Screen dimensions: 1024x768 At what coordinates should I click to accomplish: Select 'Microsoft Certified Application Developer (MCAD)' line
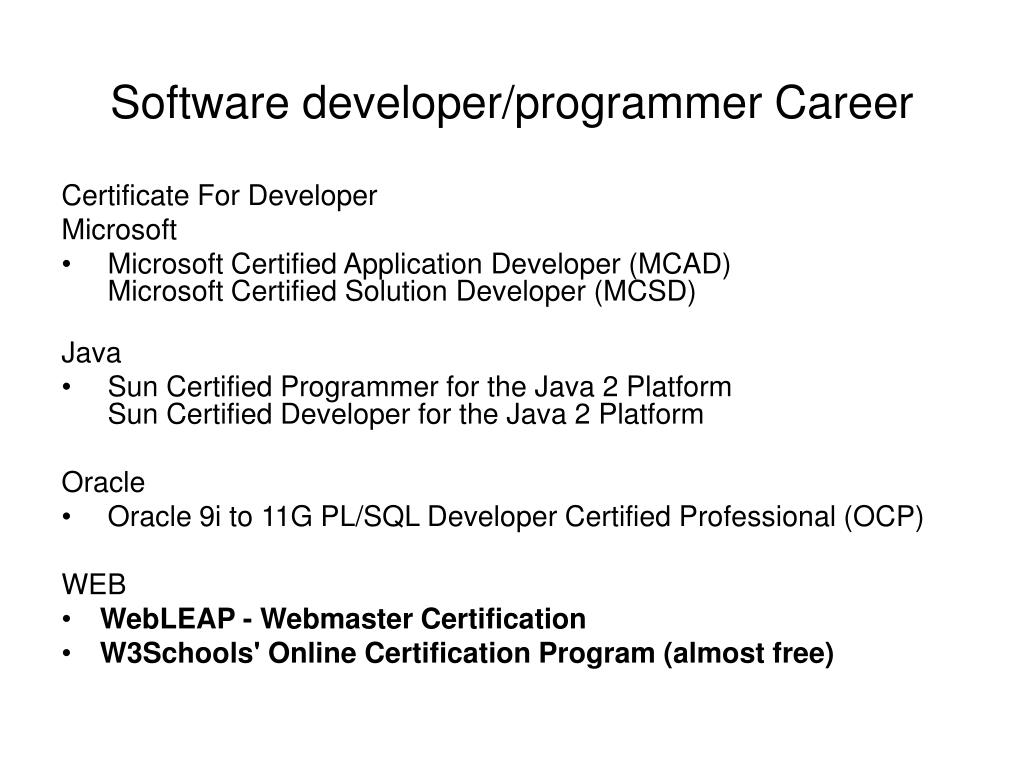pos(419,264)
